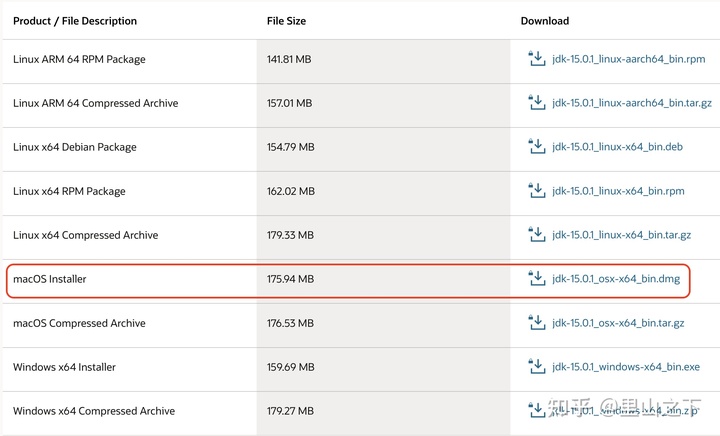Click download icon in Windows x64 Compressed Archive row
Image resolution: width=720 pixels, height=436 pixels.
point(536,410)
